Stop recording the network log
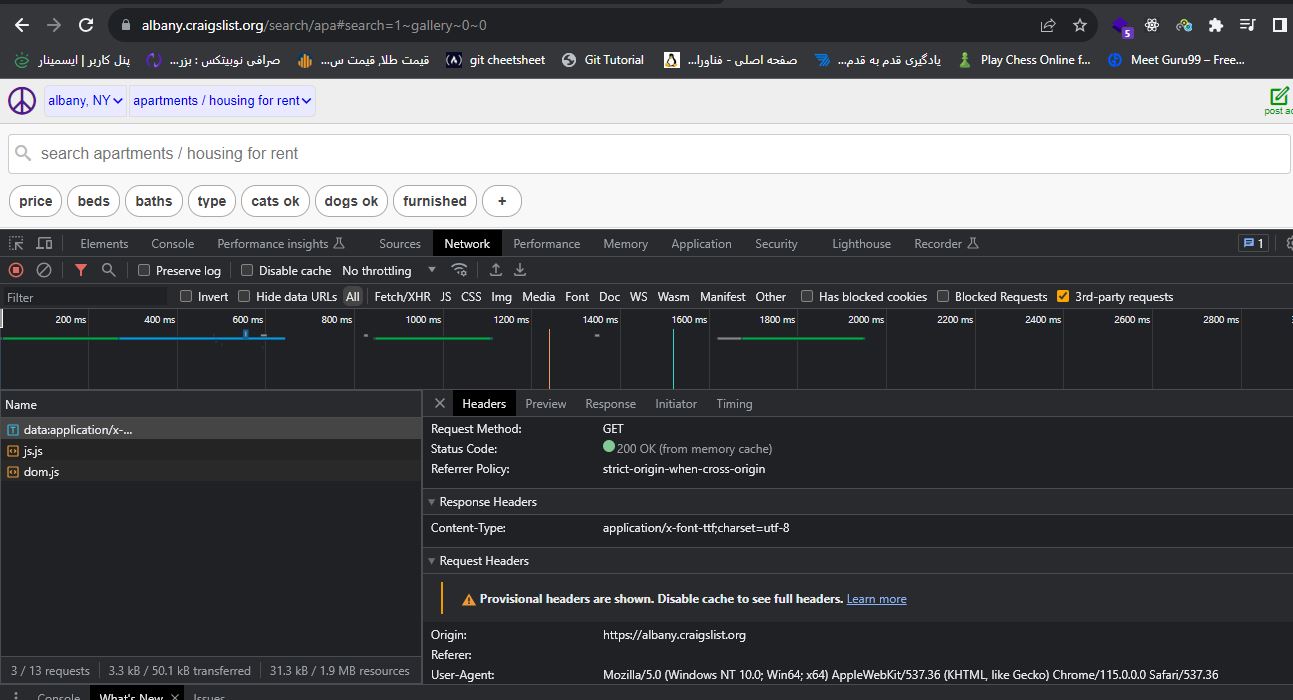The height and width of the screenshot is (700, 1293). pos(15,270)
